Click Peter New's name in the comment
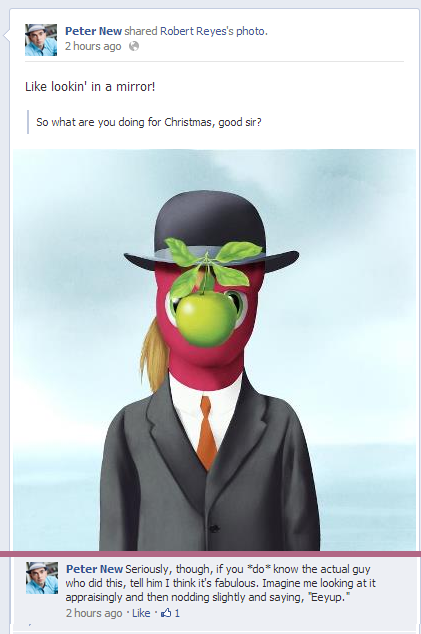The image size is (421, 634). 94,569
